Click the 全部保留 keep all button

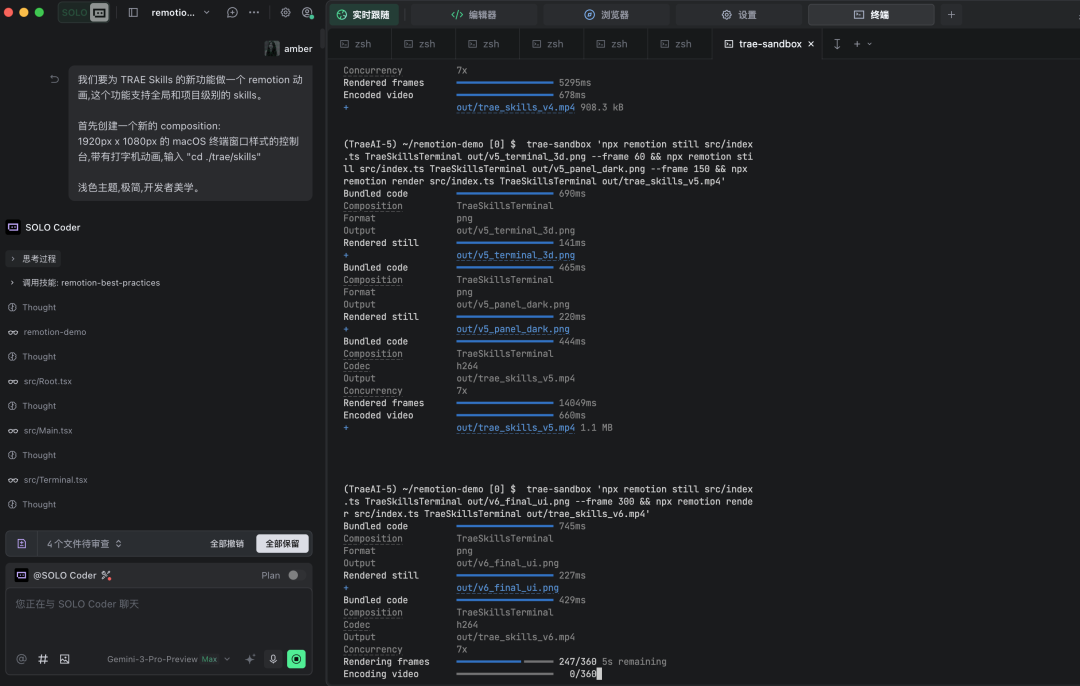pyautogui.click(x=282, y=544)
